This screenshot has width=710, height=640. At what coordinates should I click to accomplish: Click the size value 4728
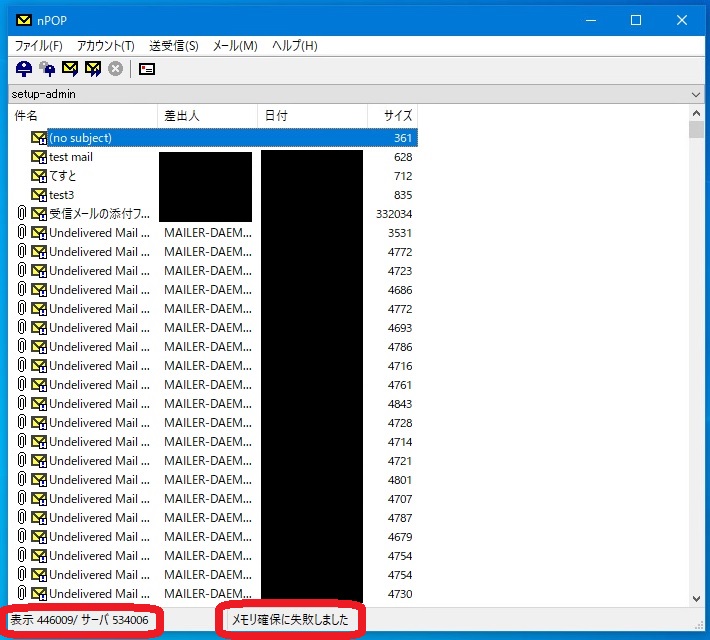click(x=400, y=423)
